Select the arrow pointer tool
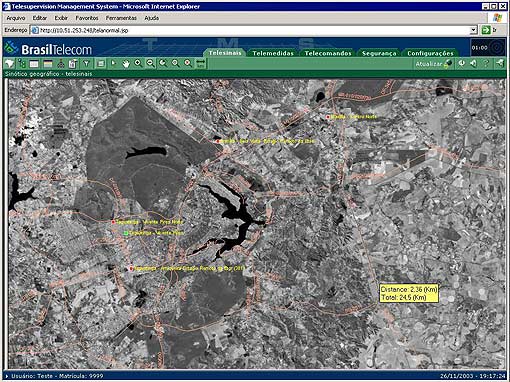This screenshot has width=510, height=382. [x=113, y=63]
